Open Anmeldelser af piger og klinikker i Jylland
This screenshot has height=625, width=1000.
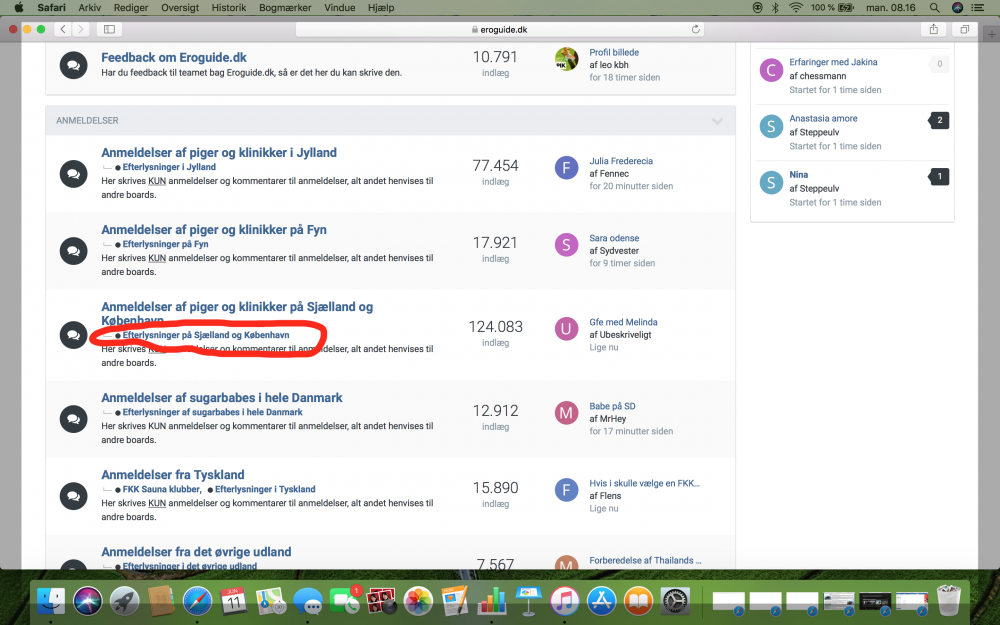point(219,152)
